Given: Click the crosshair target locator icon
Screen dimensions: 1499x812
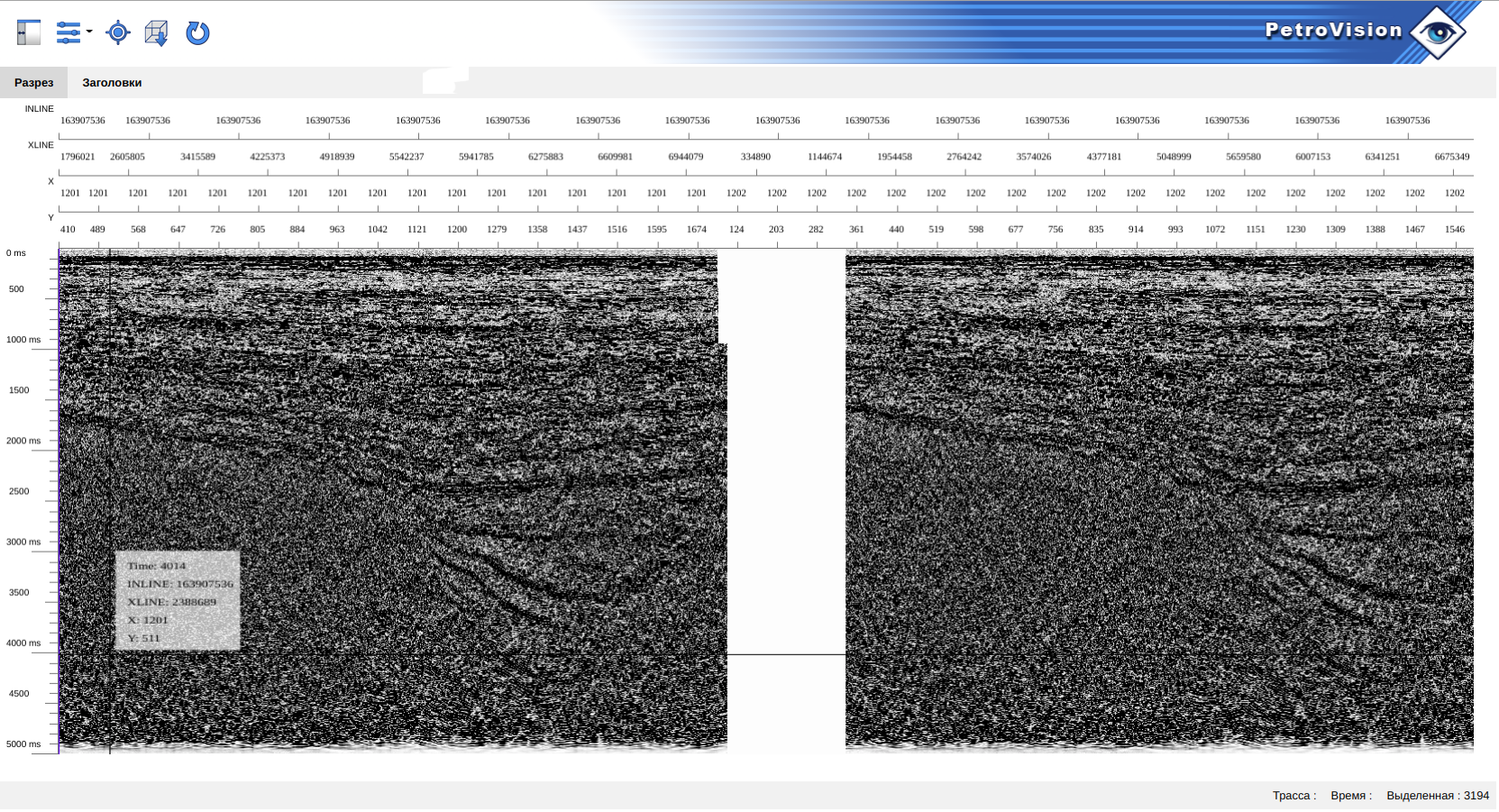Looking at the screenshot, I should (x=117, y=32).
